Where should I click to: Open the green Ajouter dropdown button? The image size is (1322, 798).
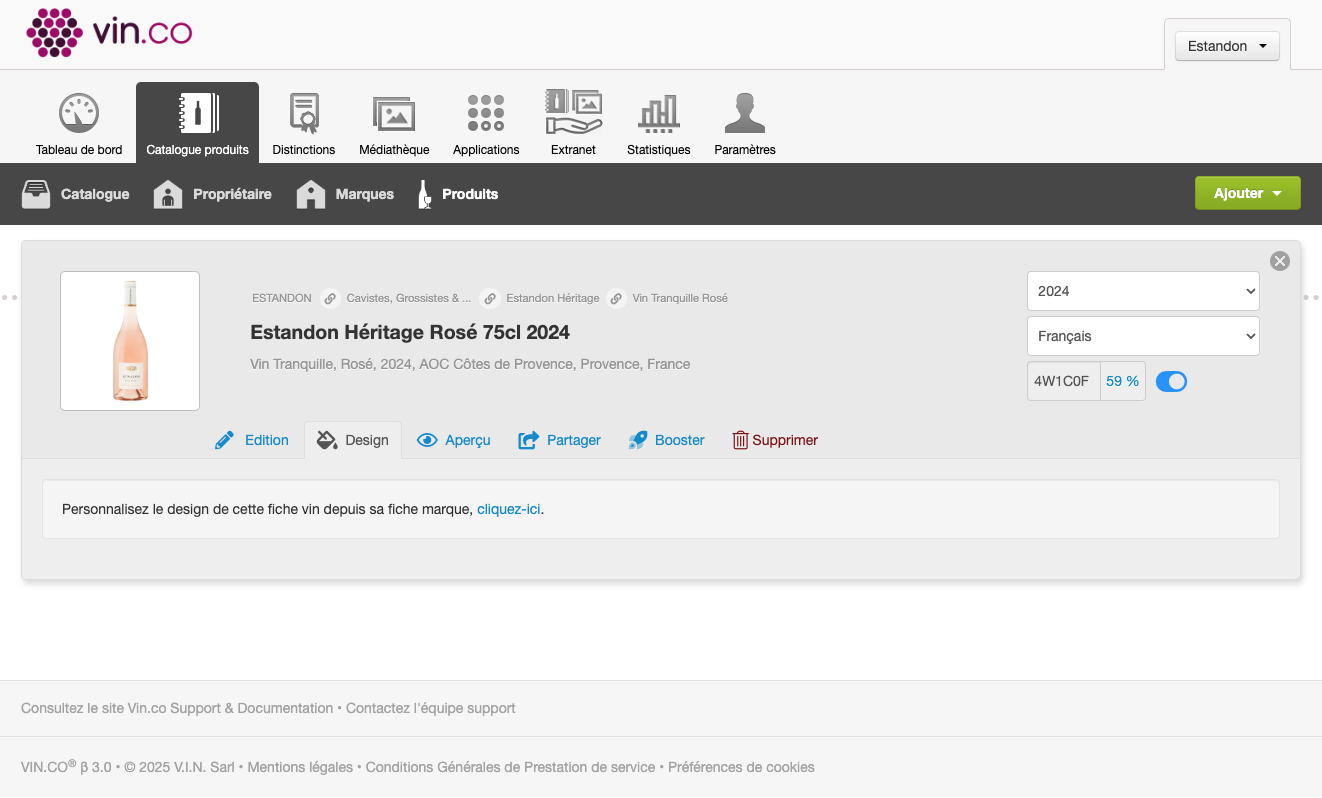click(1247, 193)
